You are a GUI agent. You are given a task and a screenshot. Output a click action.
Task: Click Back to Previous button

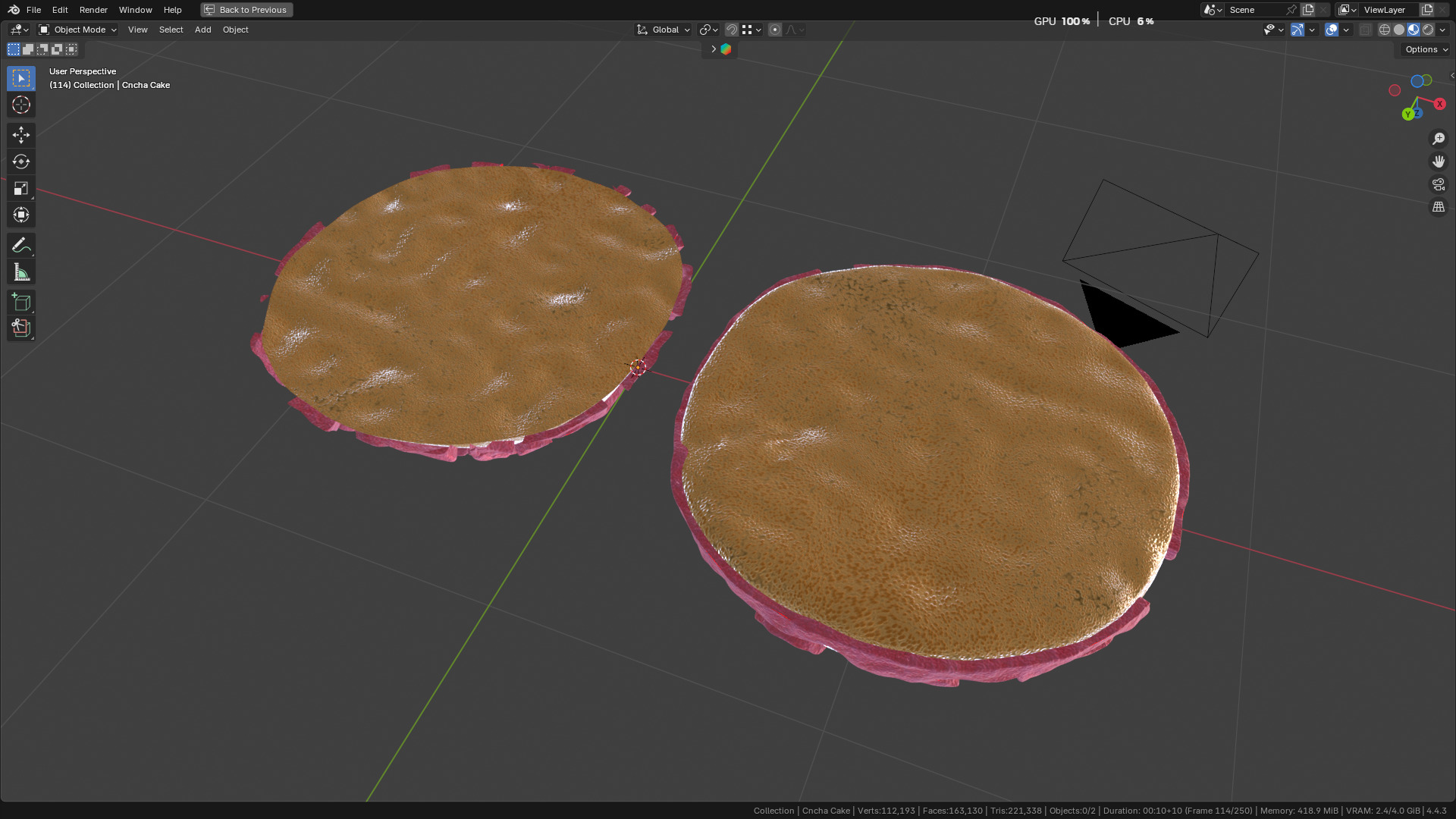pos(246,10)
